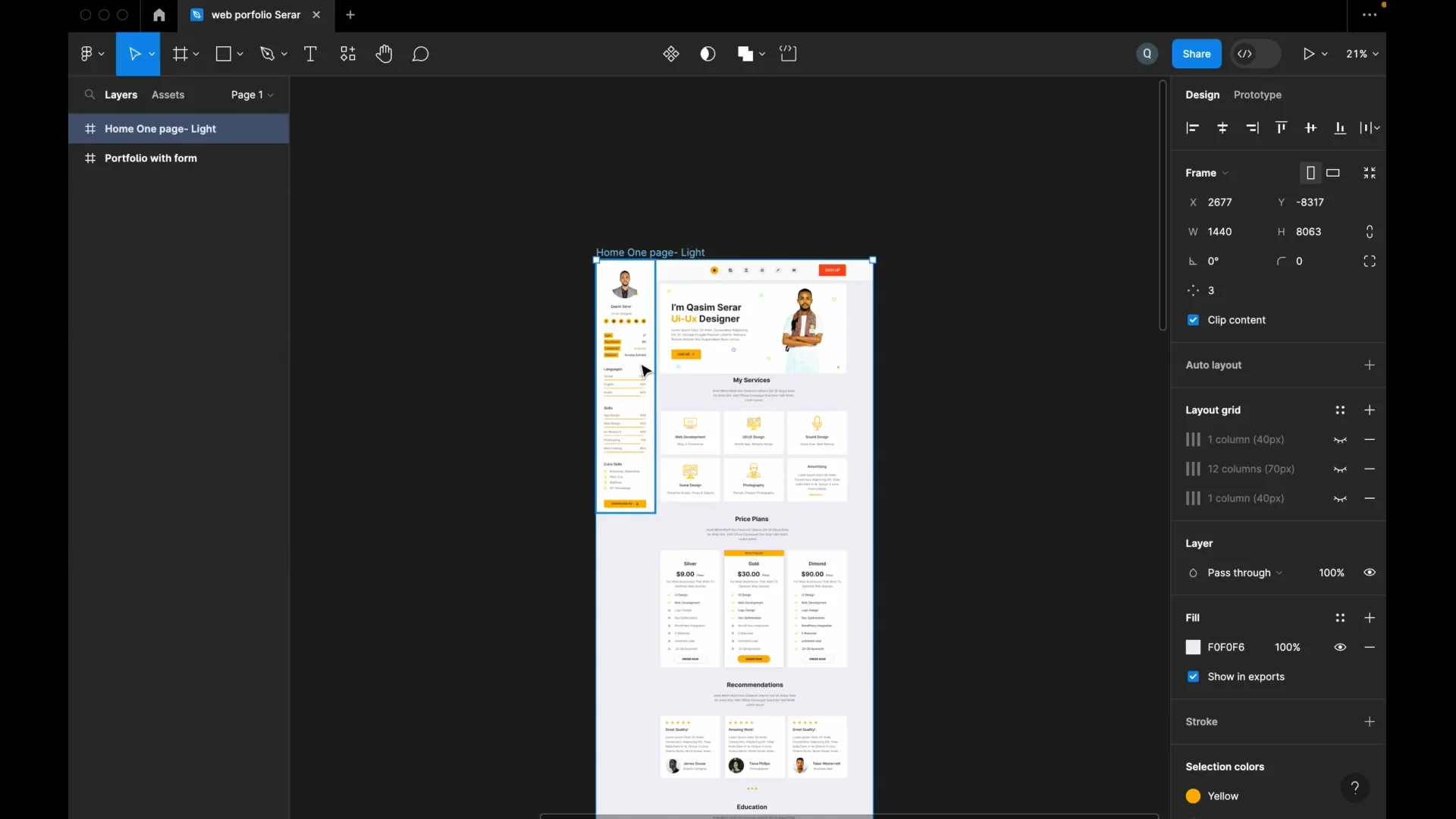The height and width of the screenshot is (819, 1456).
Task: Click the F0F0F6 fill color swatch
Action: pyautogui.click(x=1193, y=648)
